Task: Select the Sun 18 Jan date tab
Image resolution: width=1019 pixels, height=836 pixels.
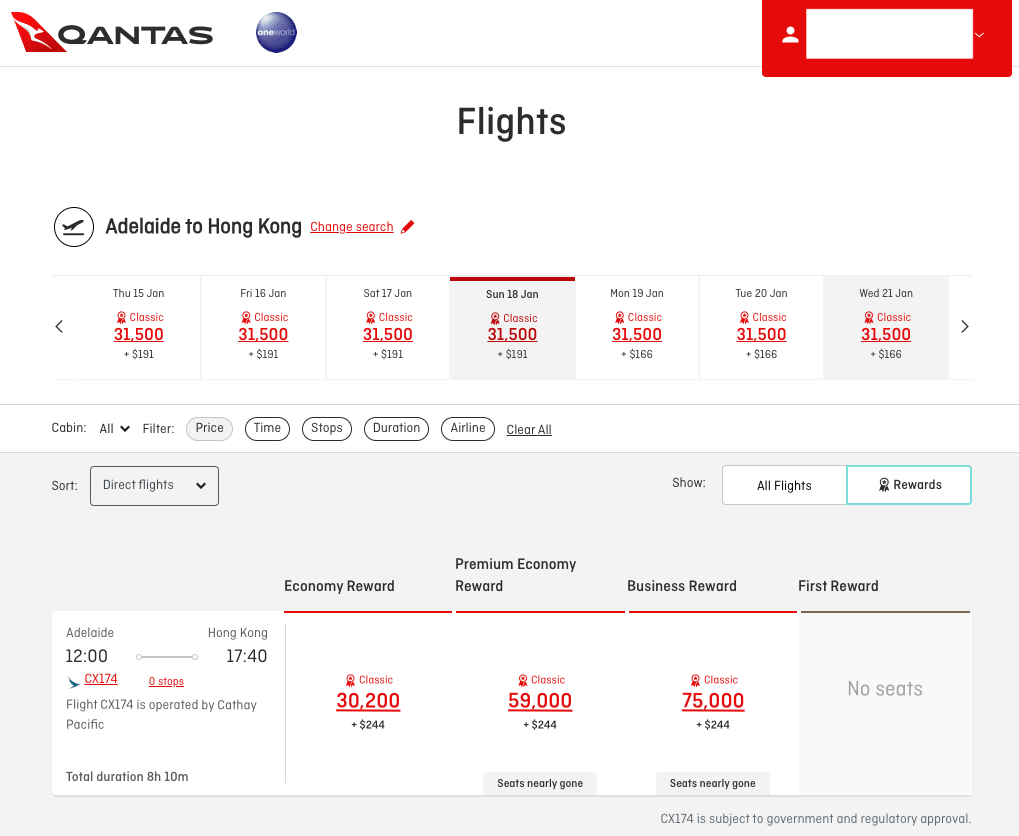Action: point(512,328)
